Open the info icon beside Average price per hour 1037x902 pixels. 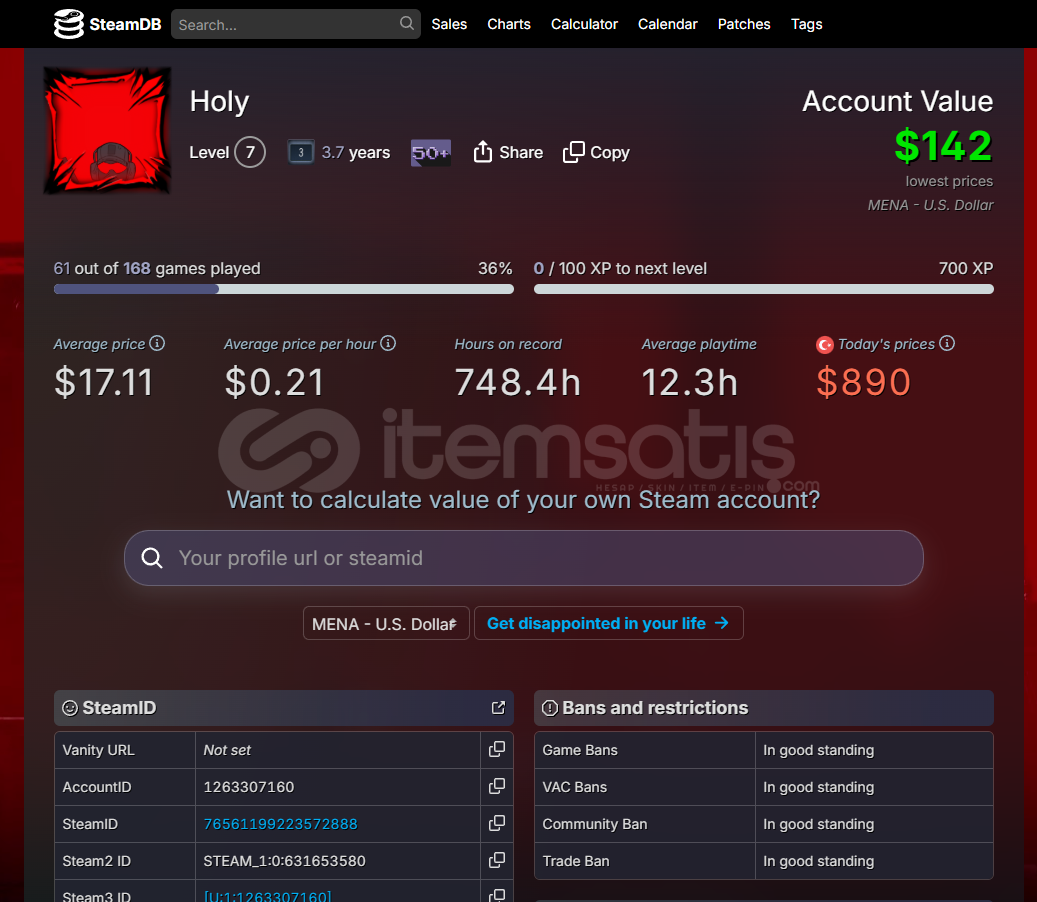coord(388,343)
